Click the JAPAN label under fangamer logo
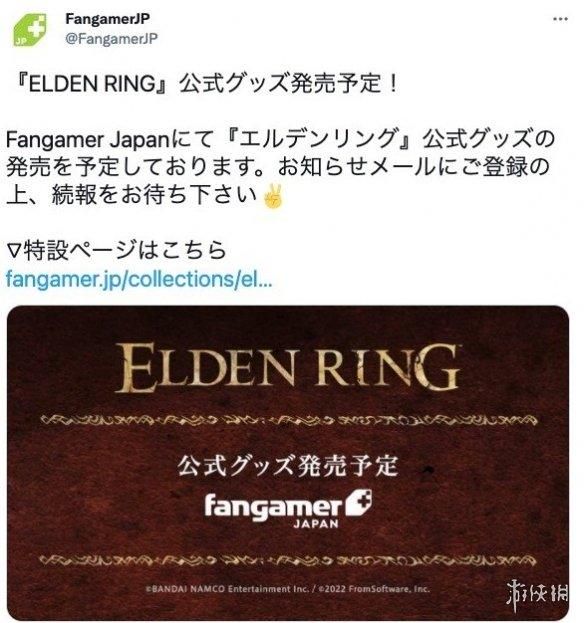This screenshot has height=623, width=584. 316,524
